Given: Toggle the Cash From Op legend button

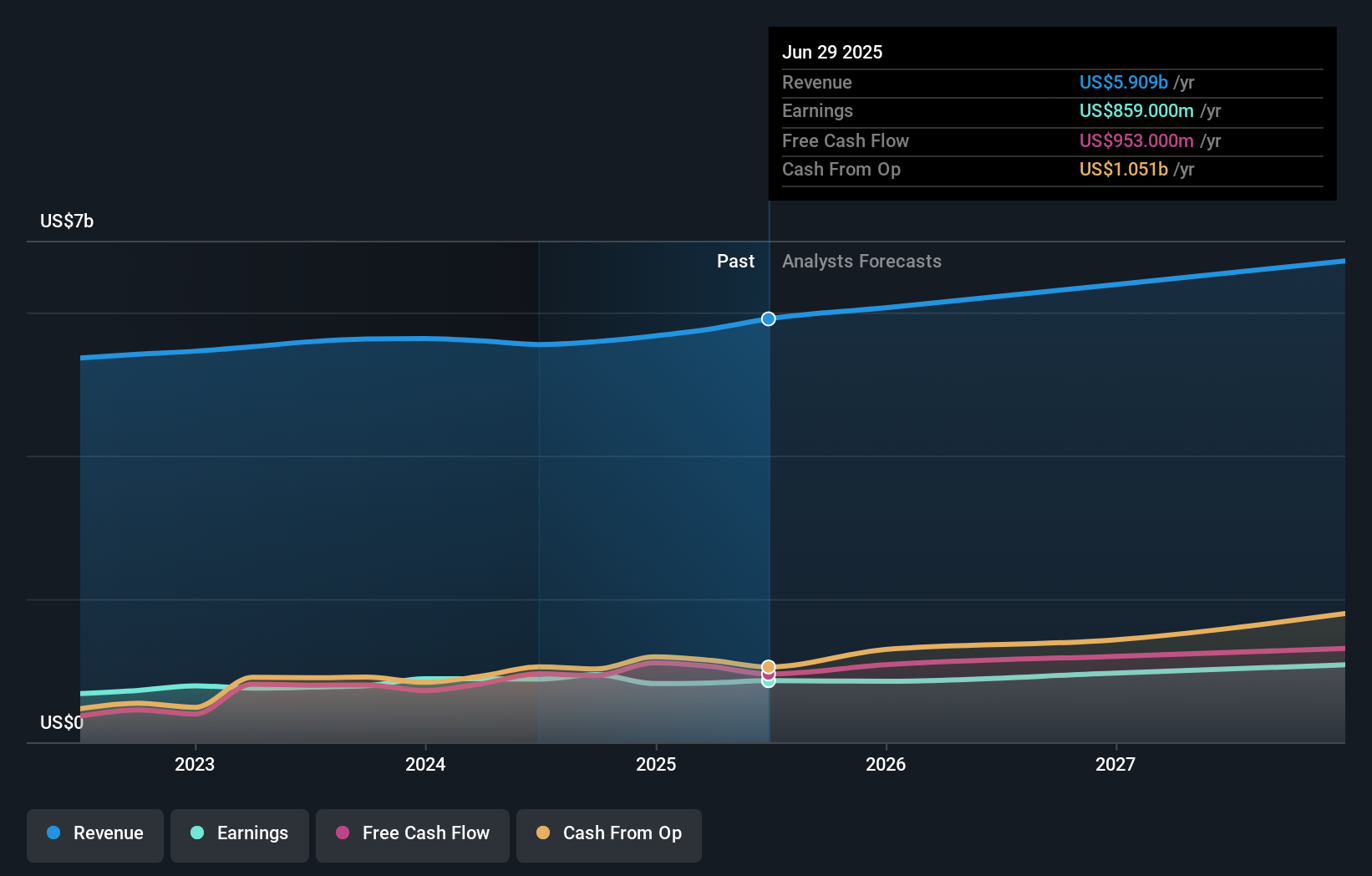Looking at the screenshot, I should coord(609,835).
